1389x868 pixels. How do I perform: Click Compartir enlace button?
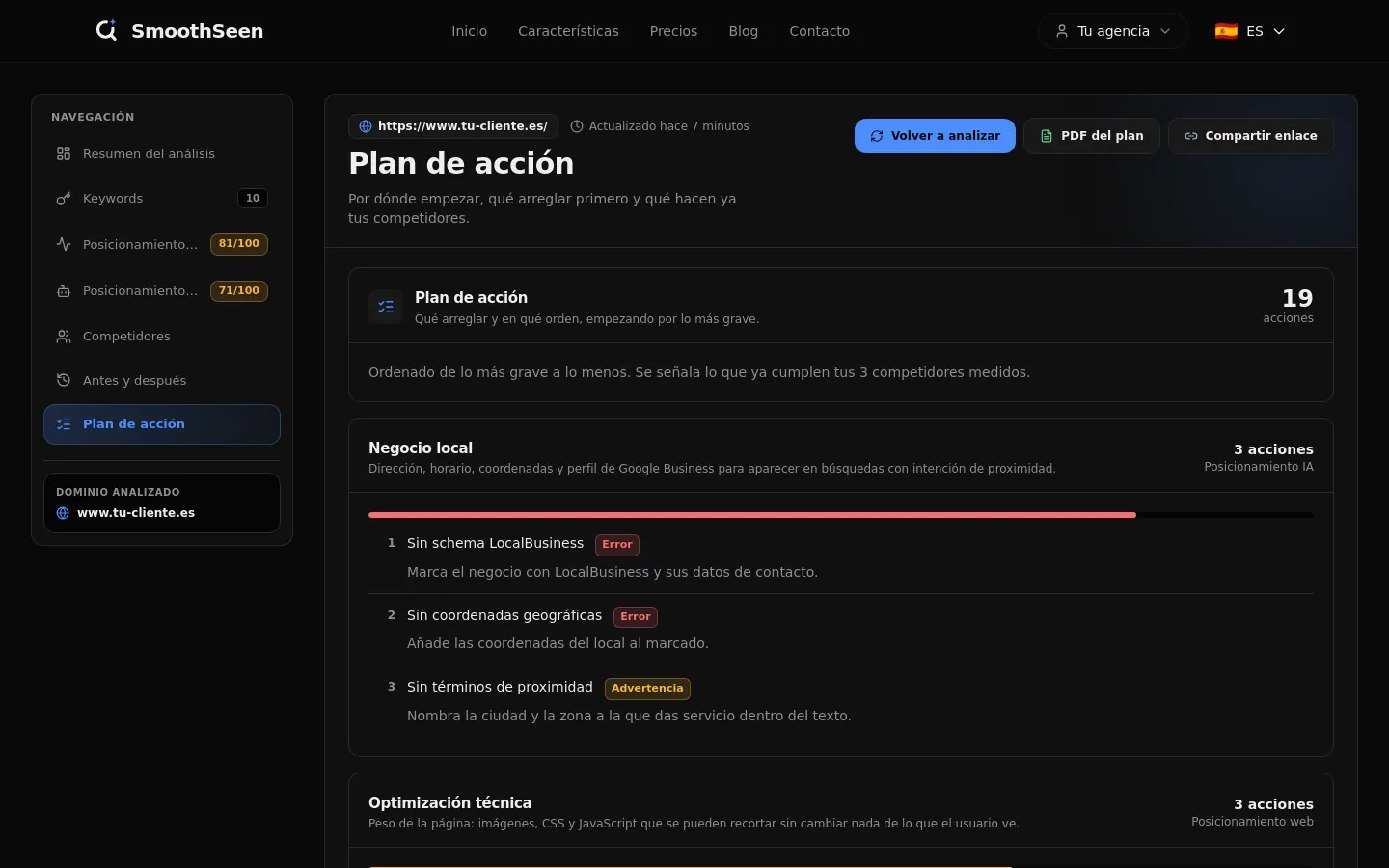click(1251, 136)
